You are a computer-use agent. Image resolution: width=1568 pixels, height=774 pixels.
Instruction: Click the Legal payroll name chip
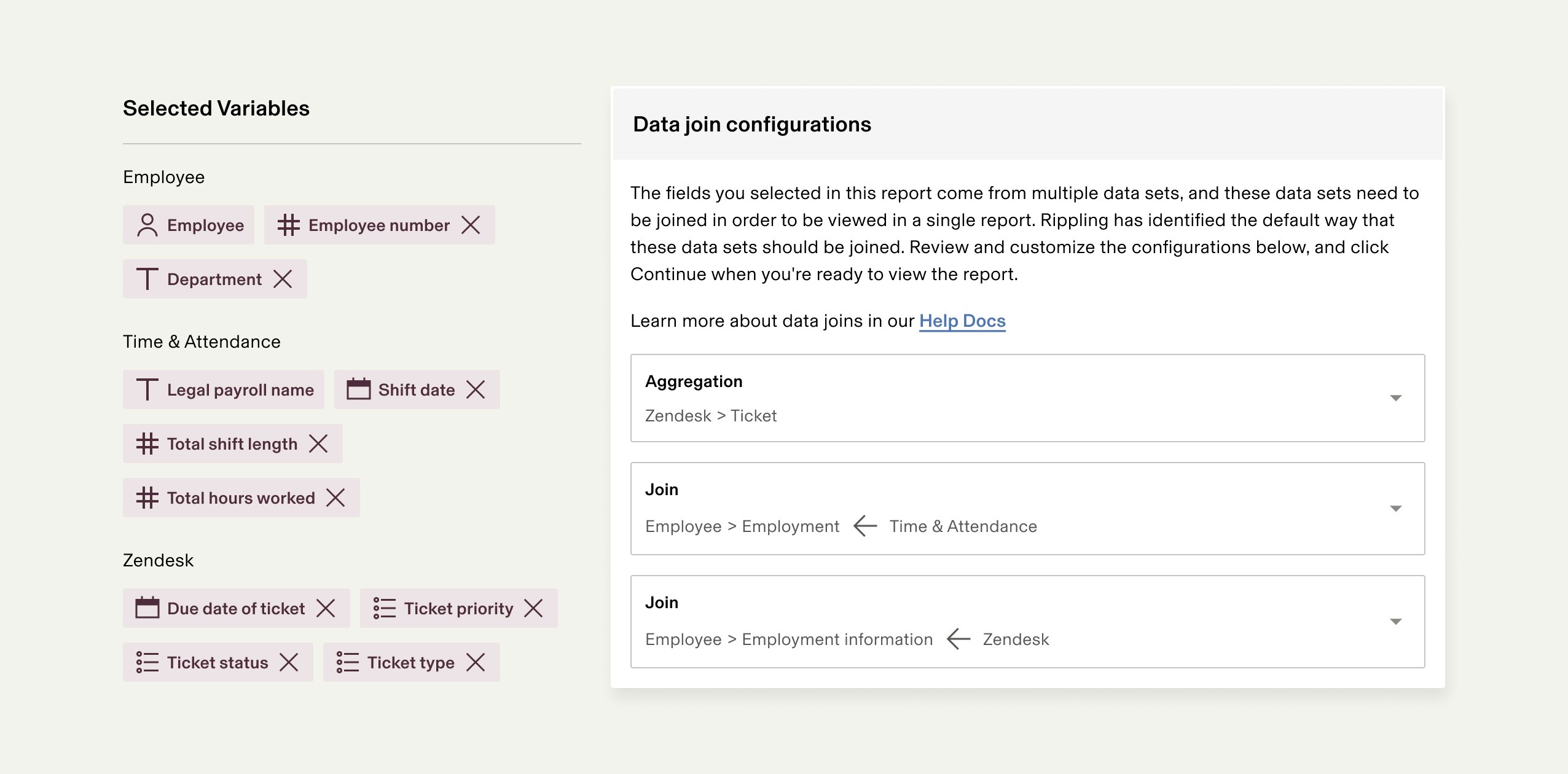pos(224,389)
